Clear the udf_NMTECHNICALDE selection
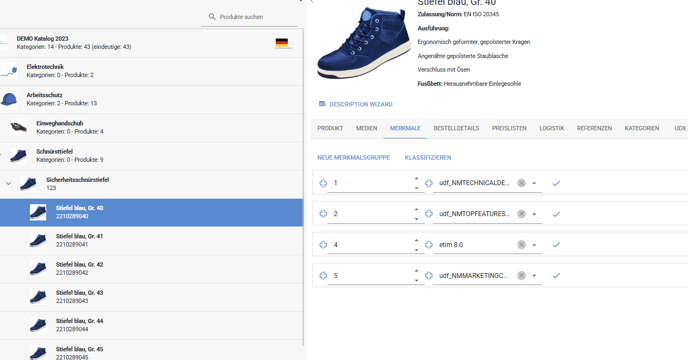The height and width of the screenshot is (360, 688). click(x=521, y=183)
